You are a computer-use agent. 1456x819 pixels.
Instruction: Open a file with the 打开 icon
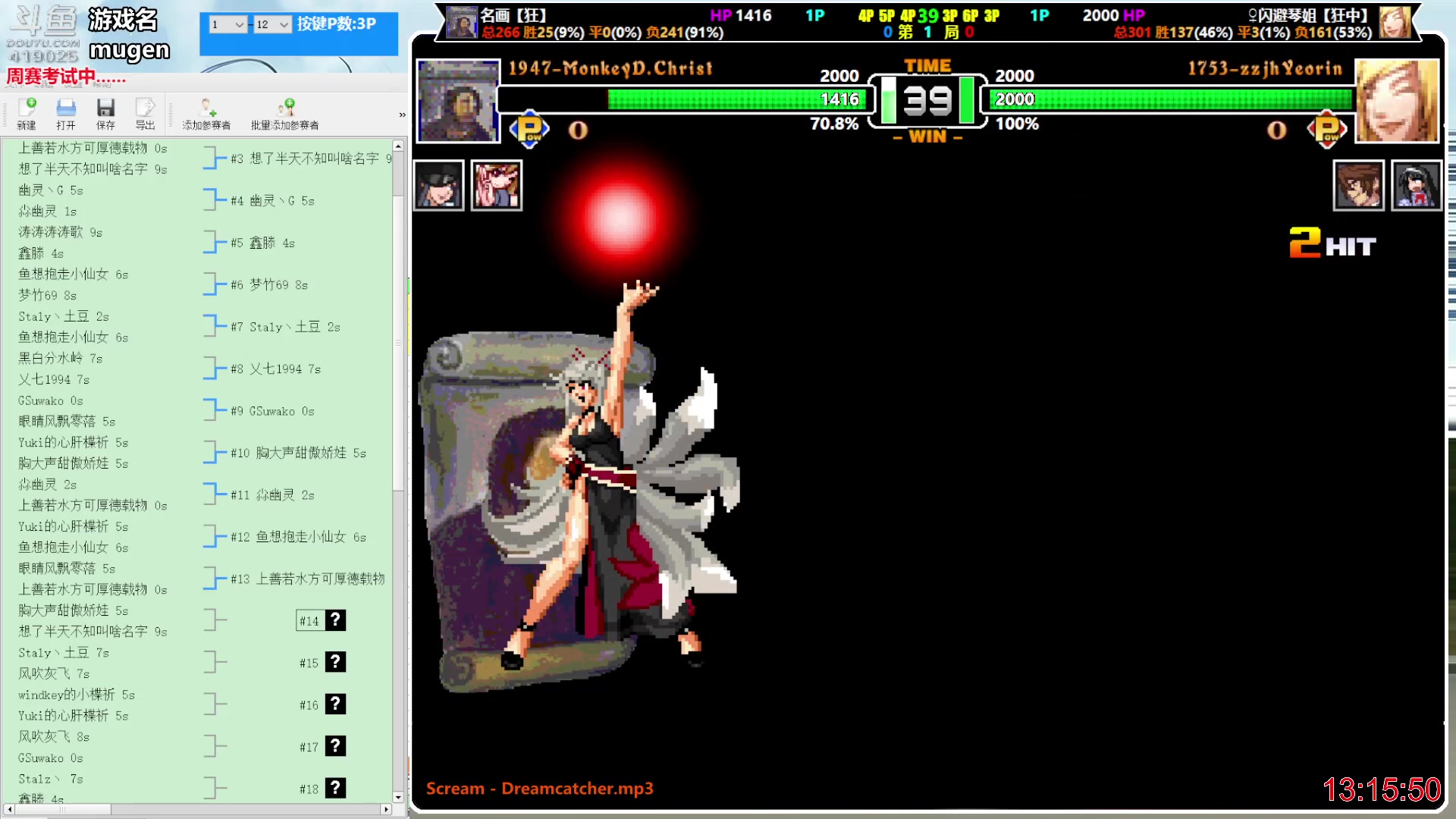(x=66, y=113)
